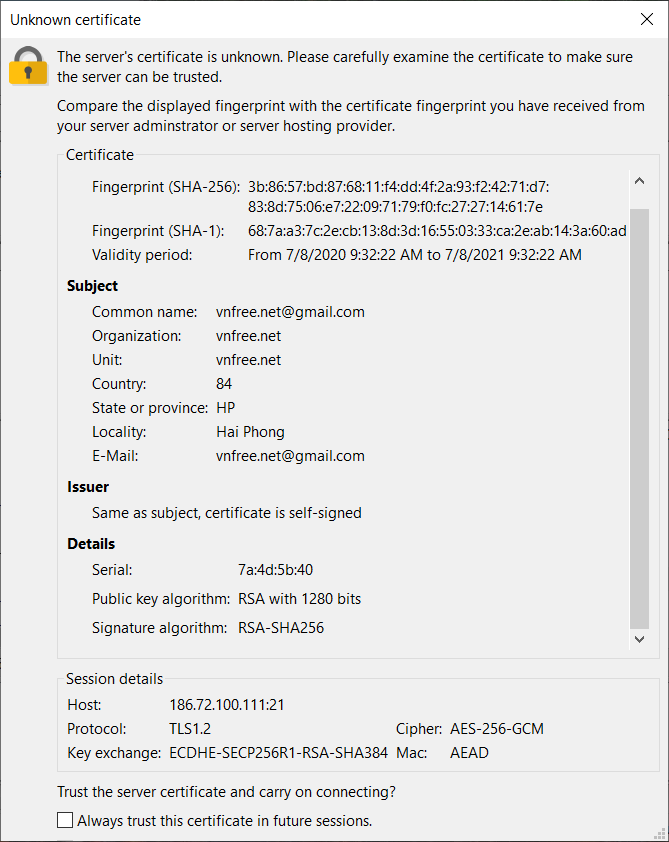
Task: Click the padlock warning icon
Action: [x=28, y=65]
